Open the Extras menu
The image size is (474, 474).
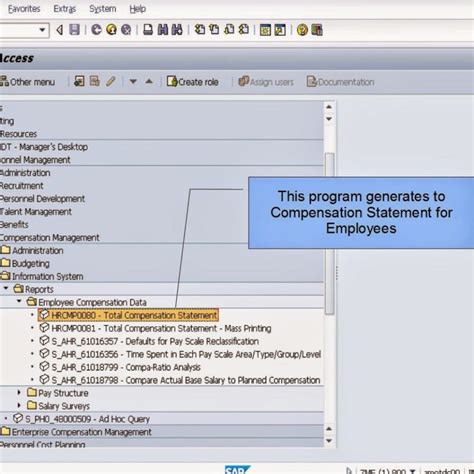pos(65,9)
